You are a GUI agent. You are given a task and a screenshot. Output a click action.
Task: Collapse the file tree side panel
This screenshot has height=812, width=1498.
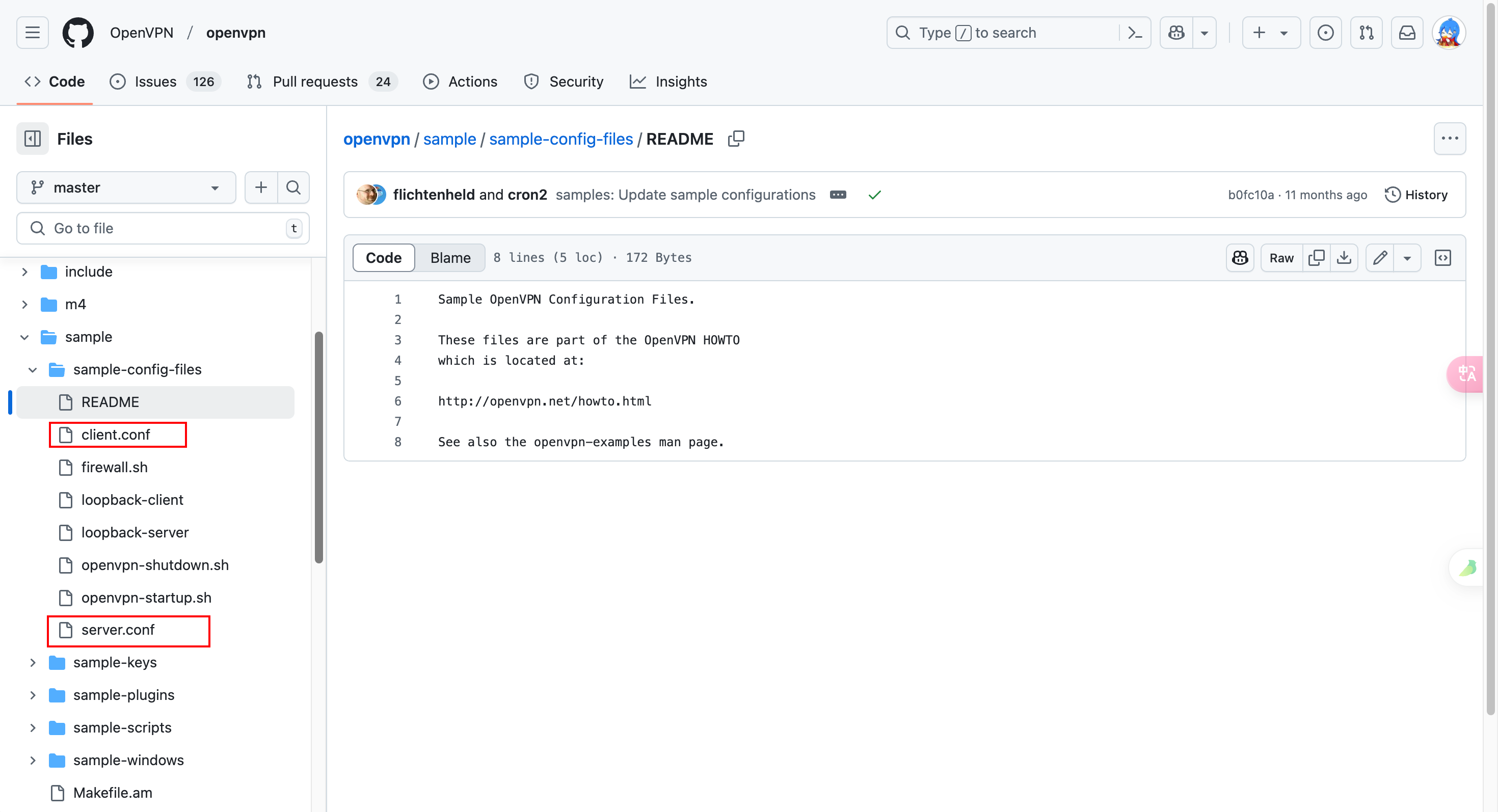coord(32,139)
